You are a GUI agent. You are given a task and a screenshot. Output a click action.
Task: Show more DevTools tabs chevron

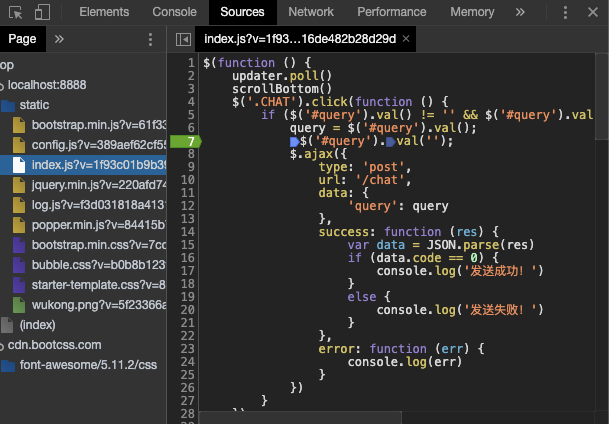point(520,12)
